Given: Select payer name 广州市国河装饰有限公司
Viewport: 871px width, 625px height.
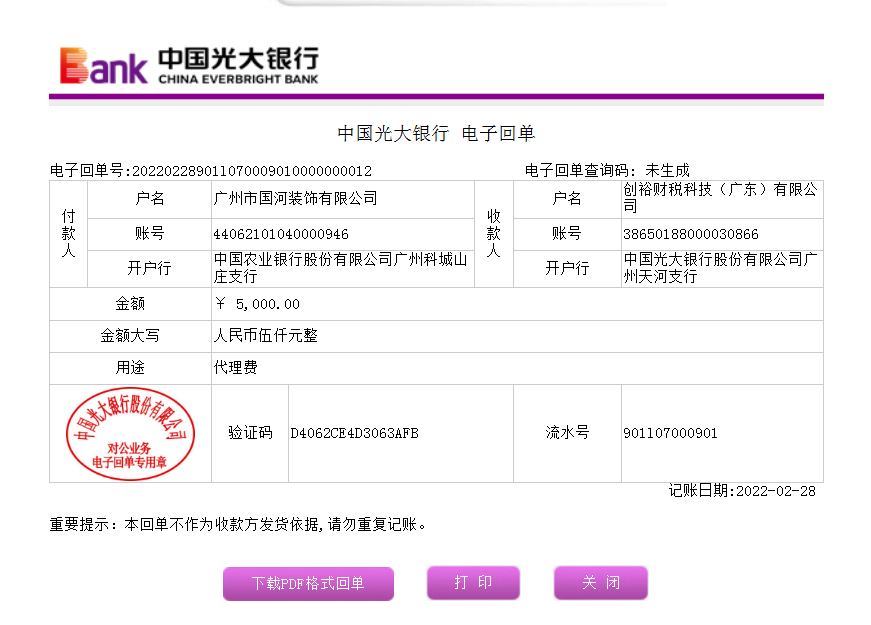Looking at the screenshot, I should coord(296,198).
